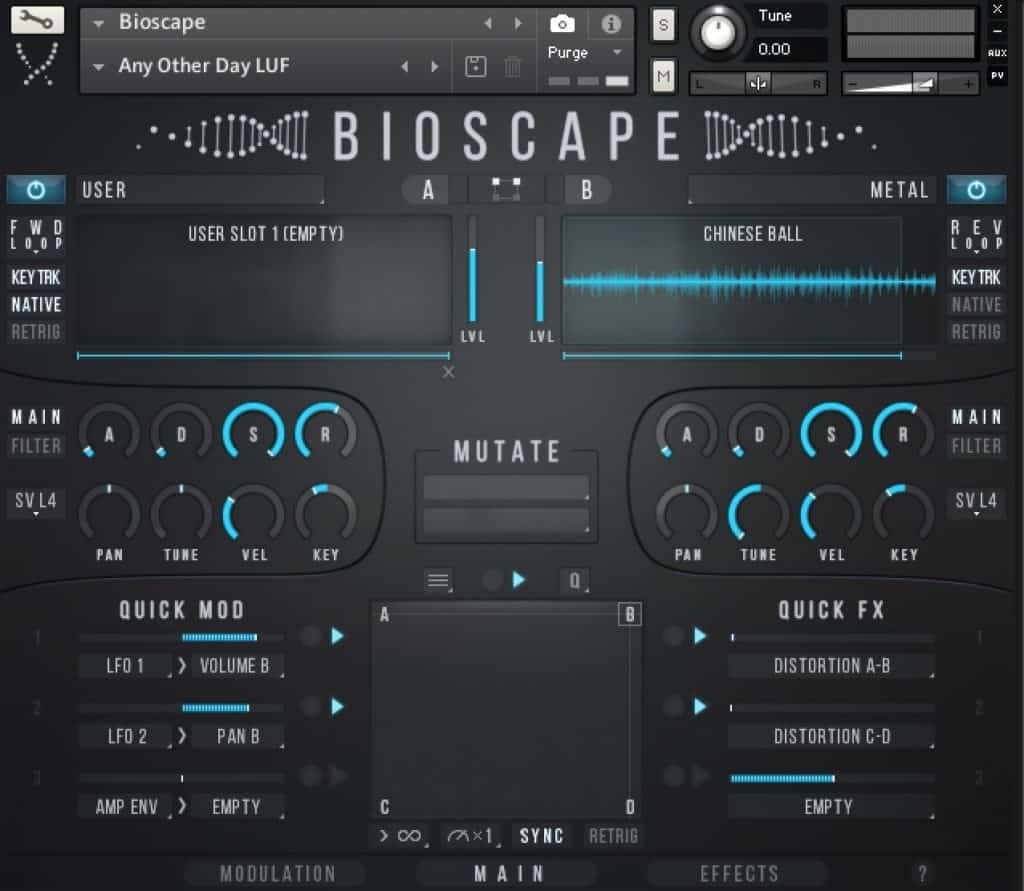This screenshot has height=891, width=1024.
Task: Toggle XY pad SYNC
Action: pos(541,836)
